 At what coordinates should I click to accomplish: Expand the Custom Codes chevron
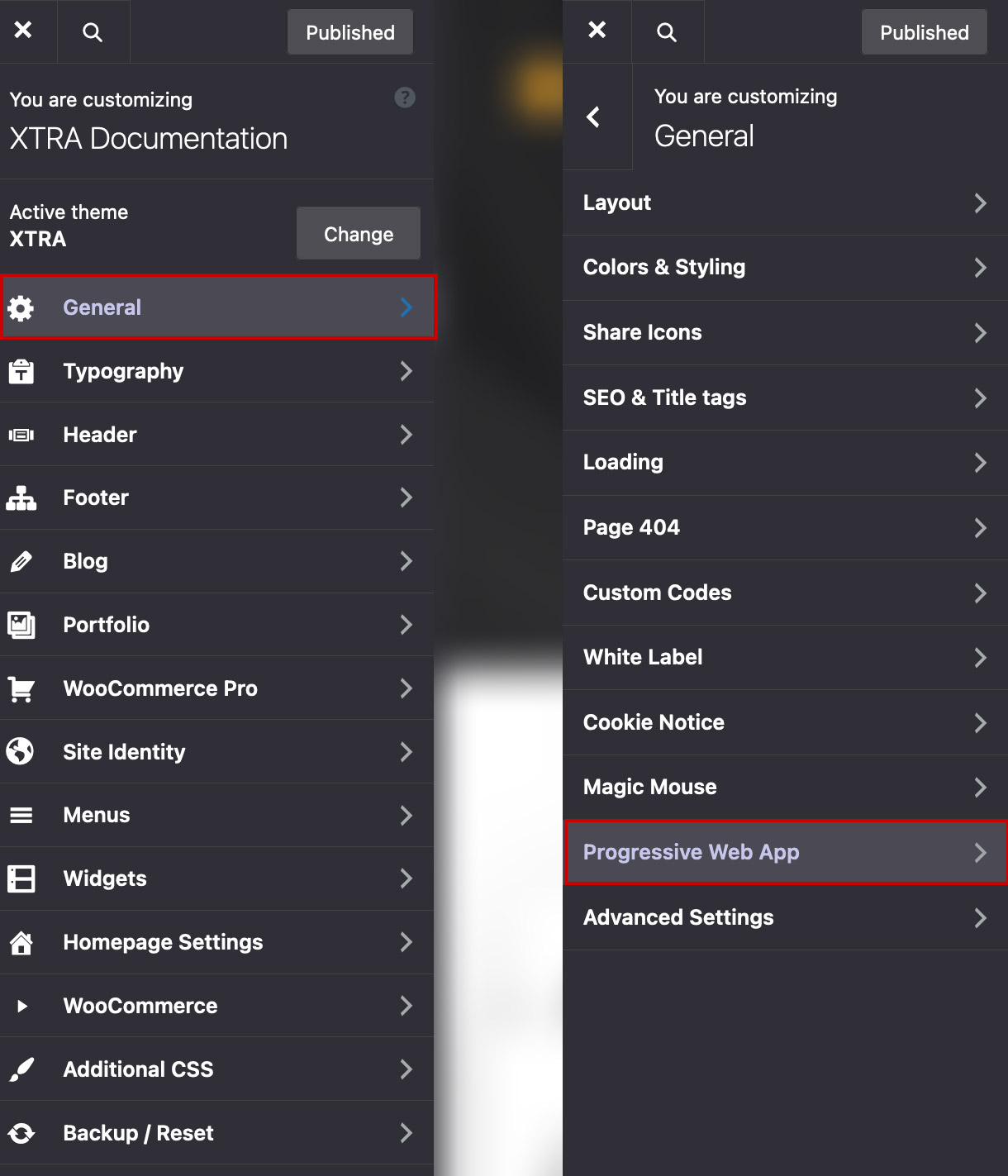tap(980, 593)
